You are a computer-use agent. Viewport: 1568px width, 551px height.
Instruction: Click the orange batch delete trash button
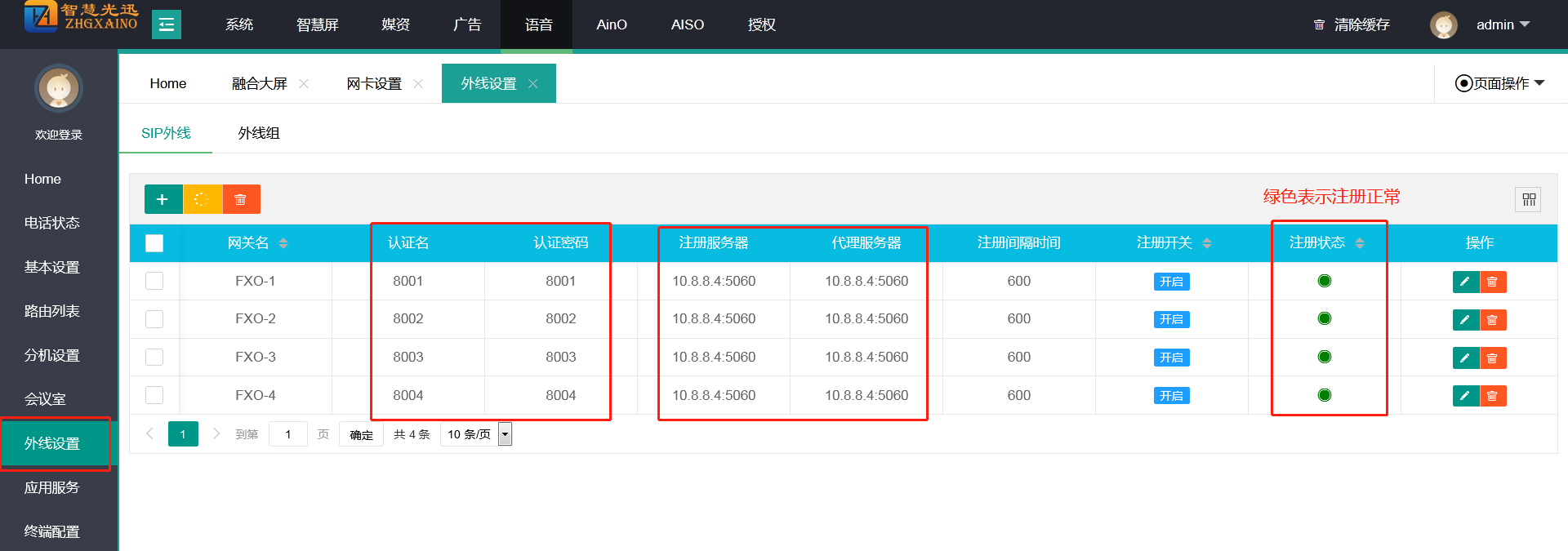(x=241, y=199)
